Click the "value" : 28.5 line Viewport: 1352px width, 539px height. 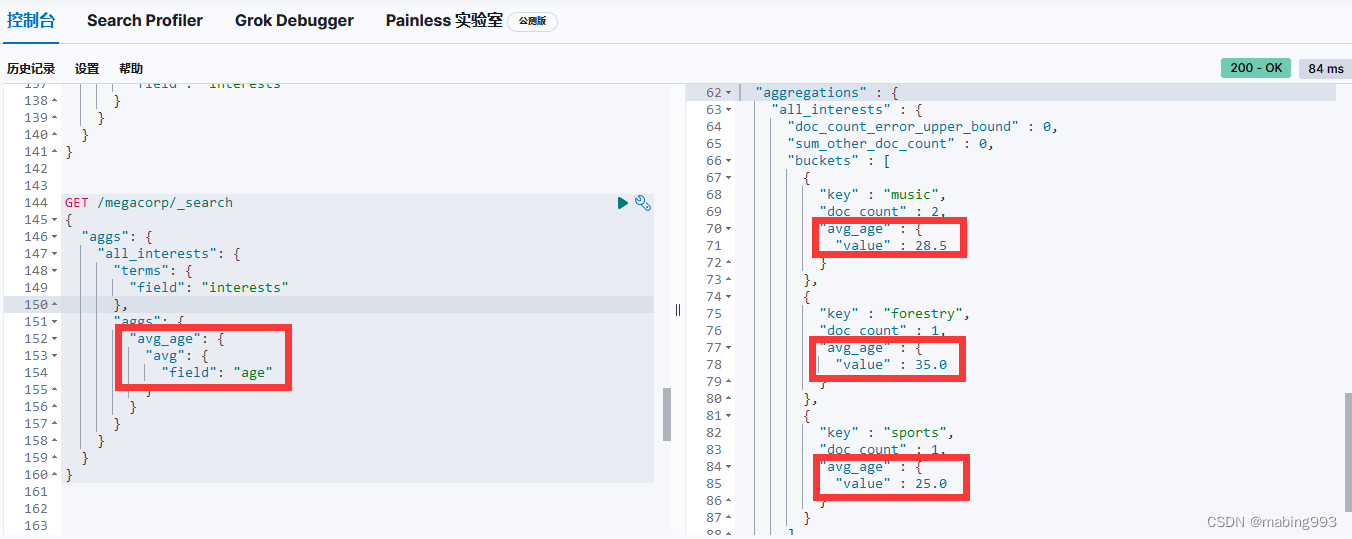(890, 246)
